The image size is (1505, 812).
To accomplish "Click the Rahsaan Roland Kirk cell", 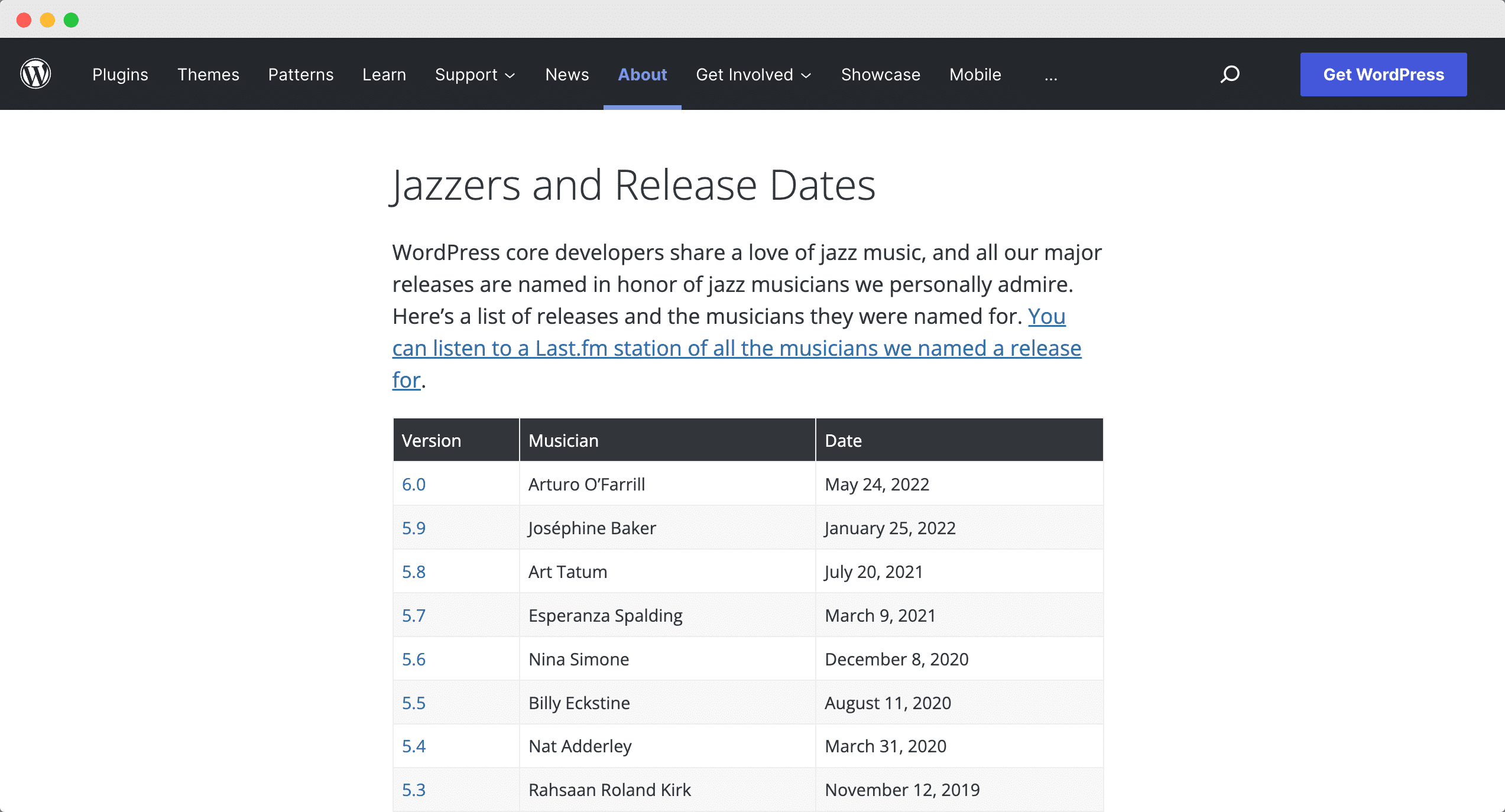I will [x=667, y=790].
